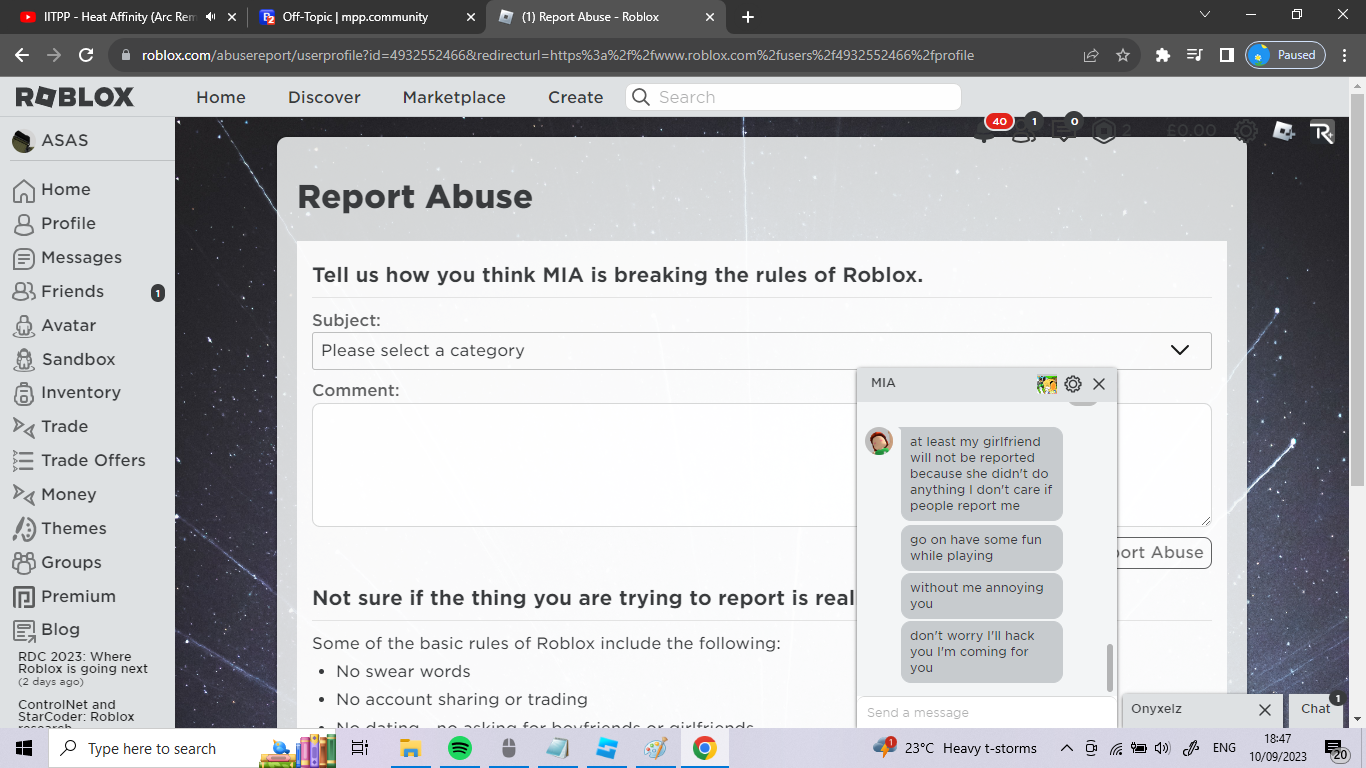The image size is (1366, 768).
Task: Click the R+ extension icon in header
Action: point(1322,132)
